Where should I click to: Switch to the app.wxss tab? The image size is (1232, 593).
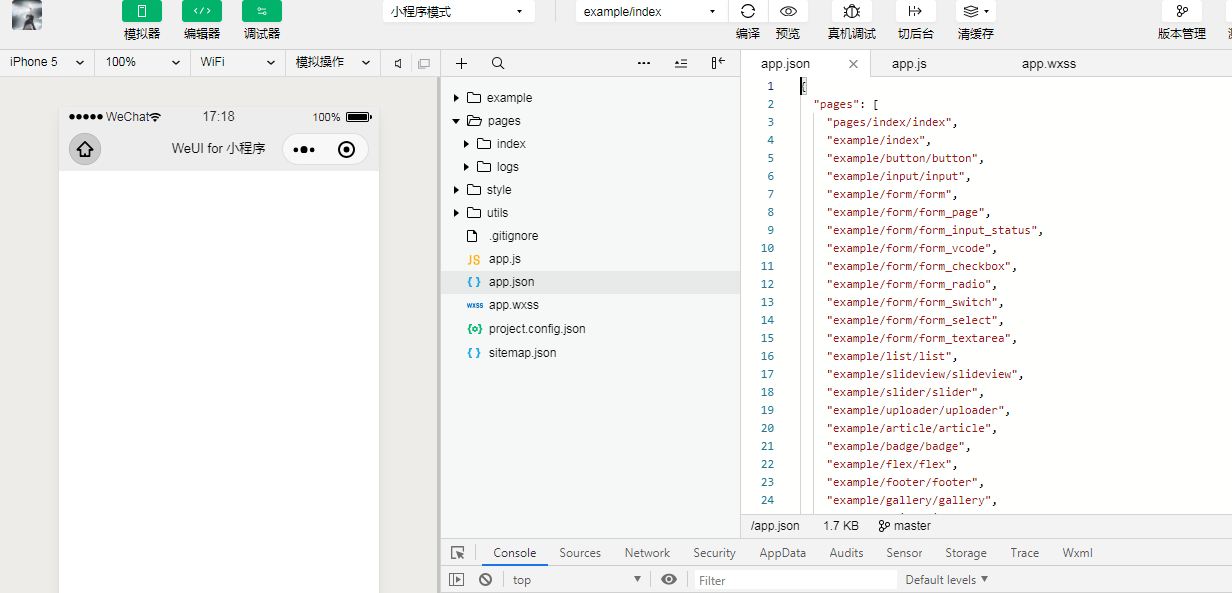coord(1050,63)
